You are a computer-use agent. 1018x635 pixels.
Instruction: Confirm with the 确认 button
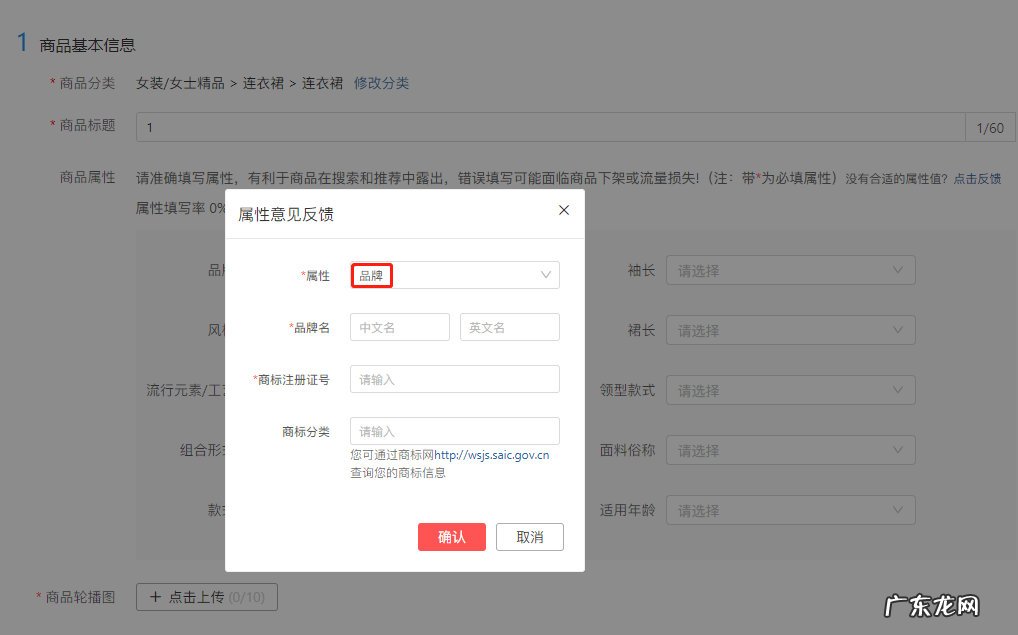click(451, 536)
